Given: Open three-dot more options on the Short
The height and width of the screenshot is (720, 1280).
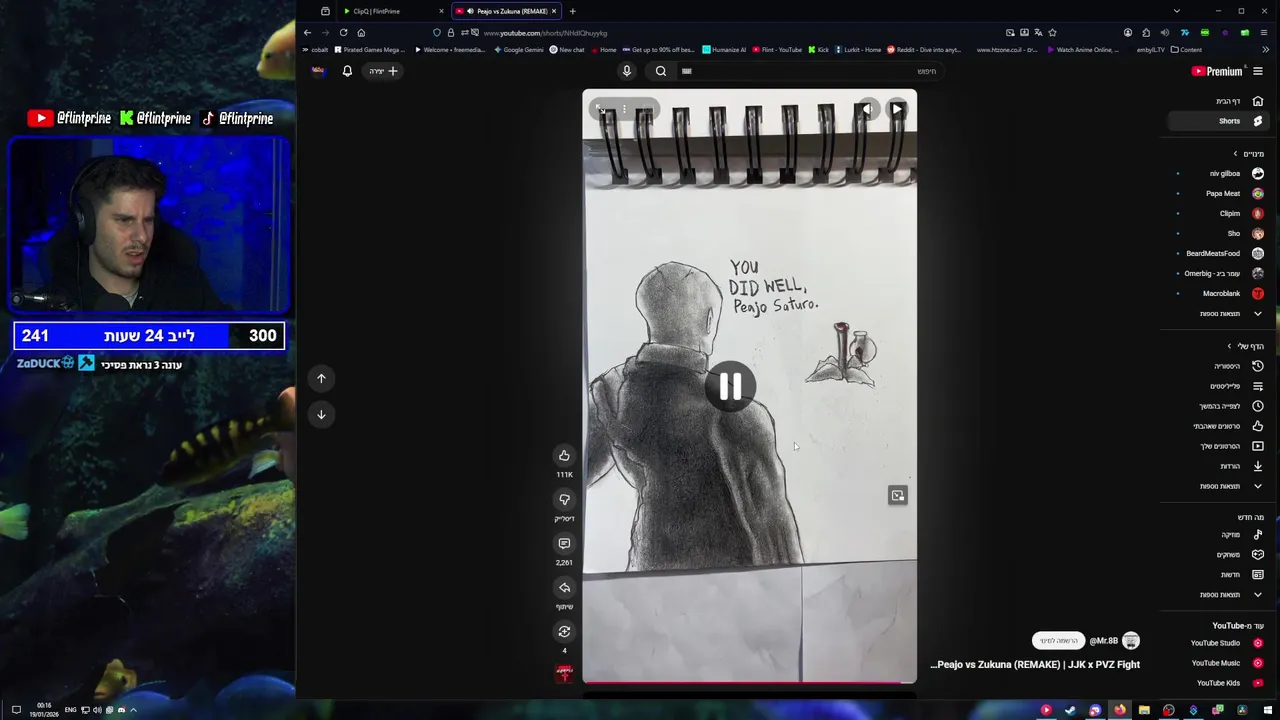Looking at the screenshot, I should pos(624,109).
